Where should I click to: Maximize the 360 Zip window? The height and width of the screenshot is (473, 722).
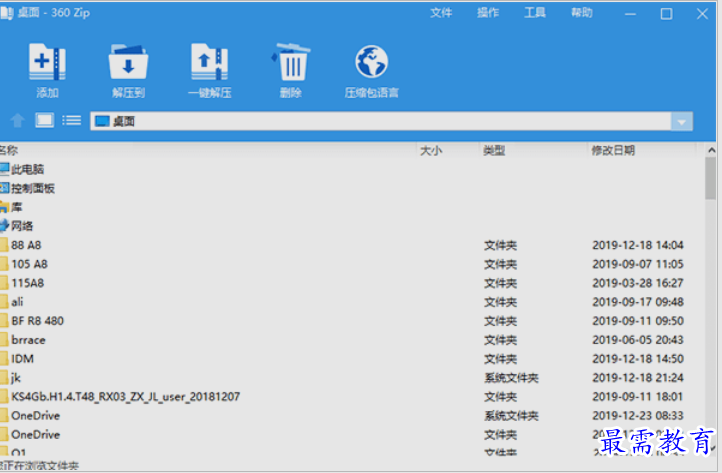coord(666,14)
